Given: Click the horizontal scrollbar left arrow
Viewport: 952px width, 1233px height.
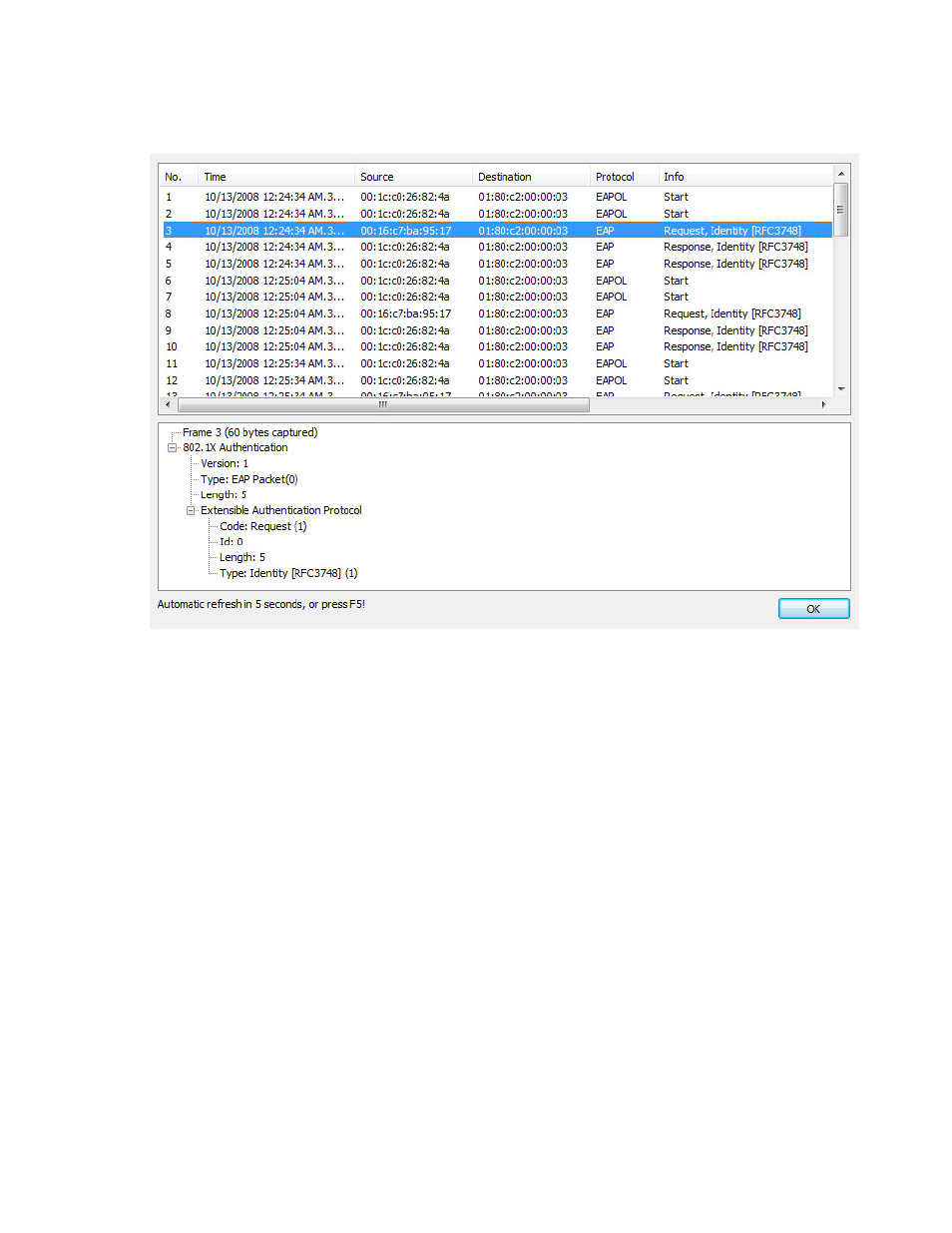Looking at the screenshot, I should point(168,405).
